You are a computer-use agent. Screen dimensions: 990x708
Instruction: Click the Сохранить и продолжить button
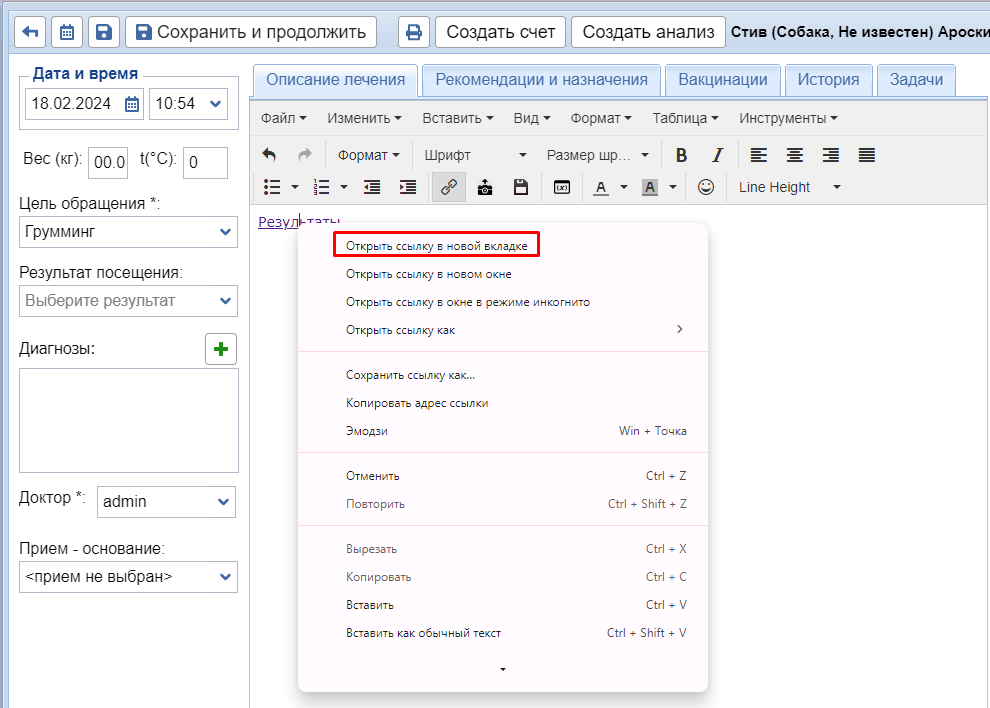tap(251, 32)
